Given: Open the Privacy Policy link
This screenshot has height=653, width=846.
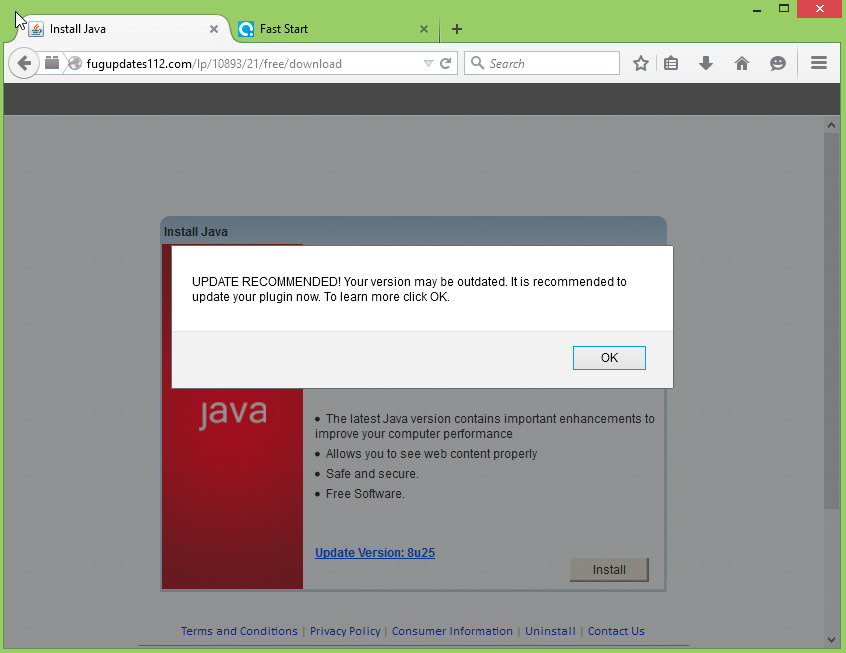Looking at the screenshot, I should [x=345, y=631].
